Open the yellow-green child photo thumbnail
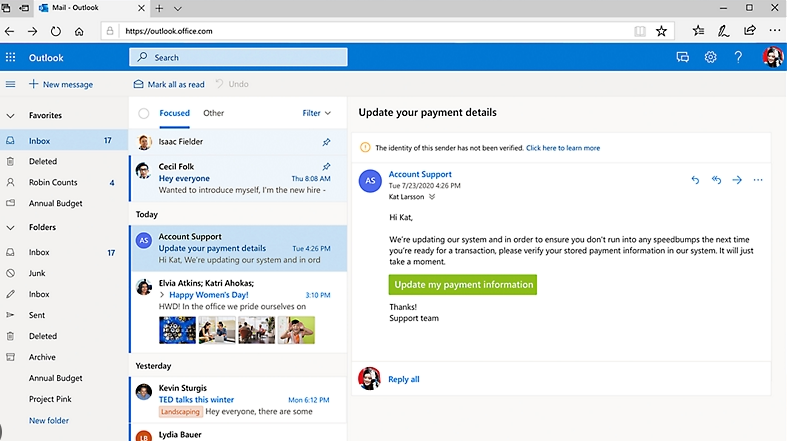 (x=296, y=330)
